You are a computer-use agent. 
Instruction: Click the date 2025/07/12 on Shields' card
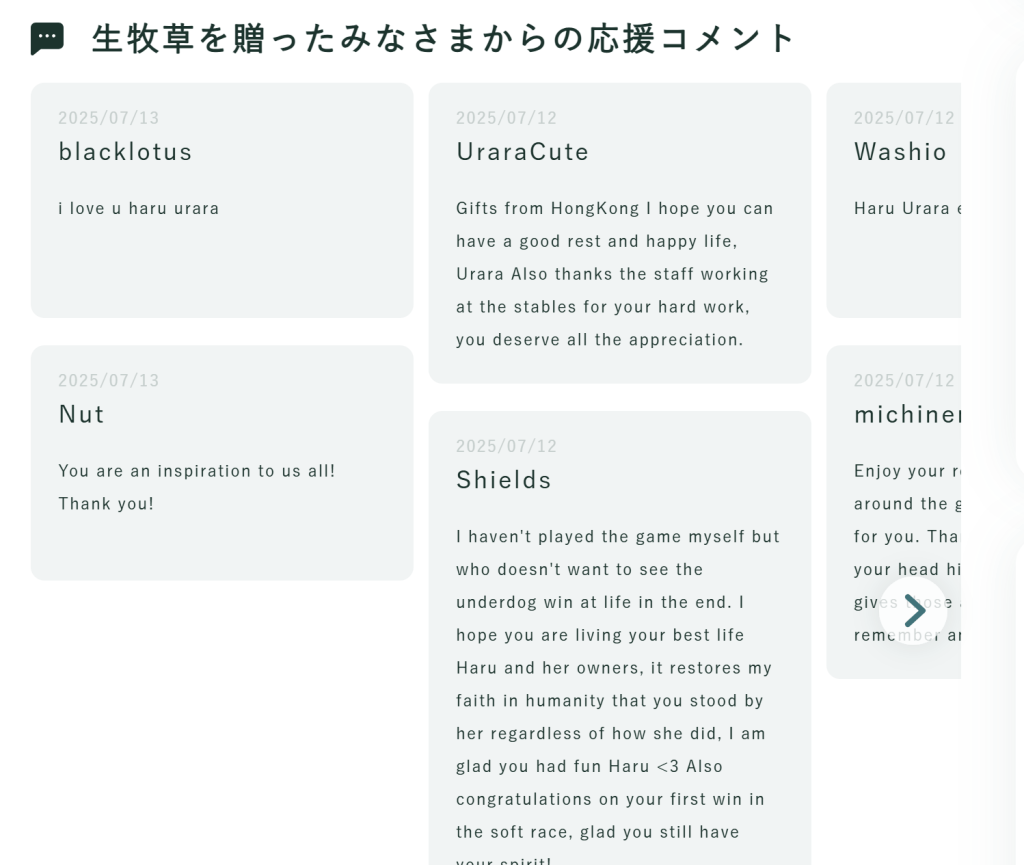tap(506, 445)
